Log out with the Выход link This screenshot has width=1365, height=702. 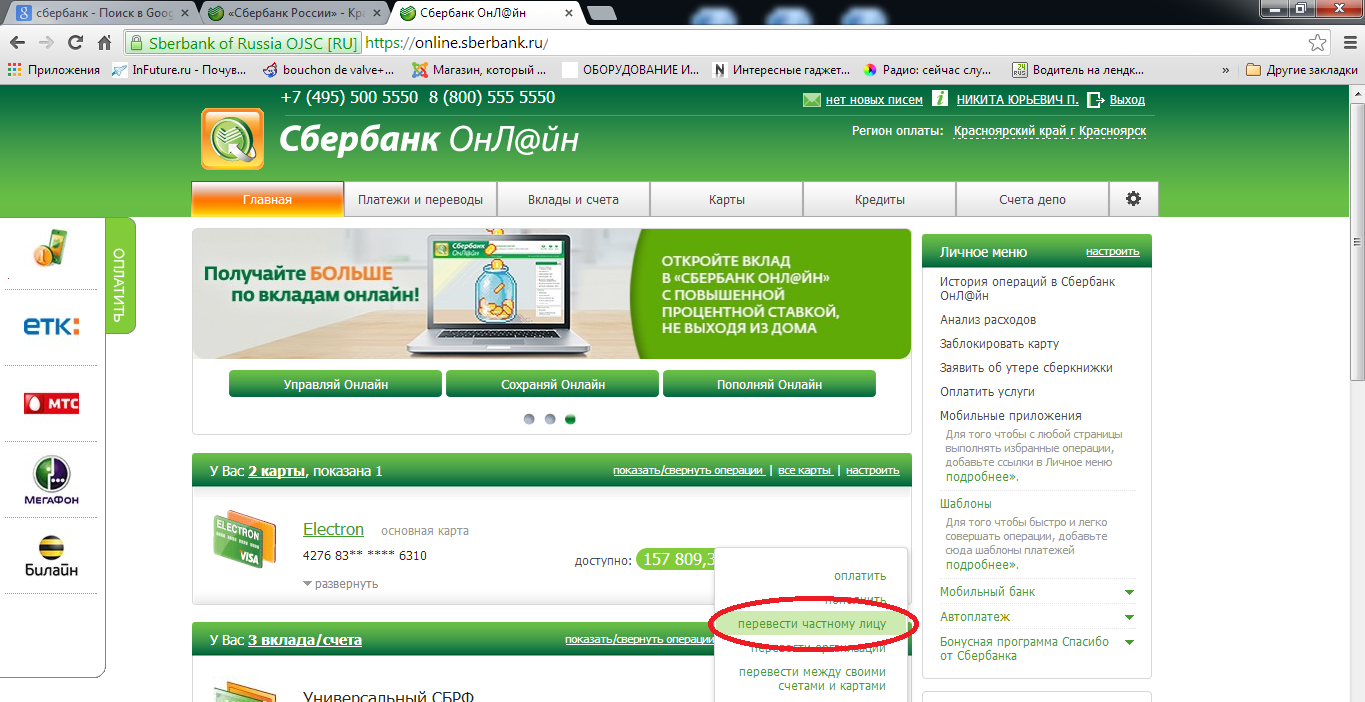(x=1127, y=100)
